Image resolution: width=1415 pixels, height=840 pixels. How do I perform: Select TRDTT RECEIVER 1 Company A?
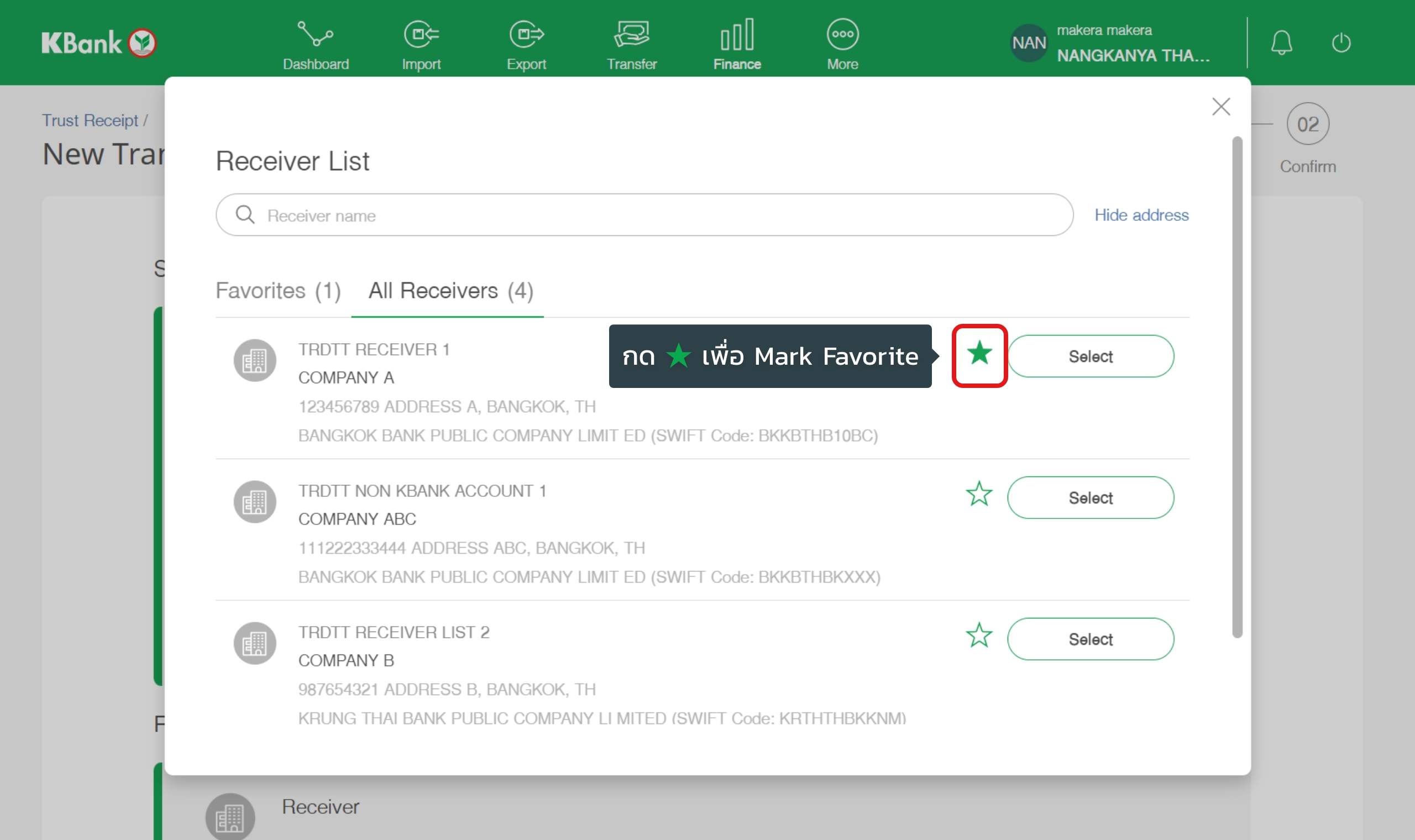[x=1090, y=356]
